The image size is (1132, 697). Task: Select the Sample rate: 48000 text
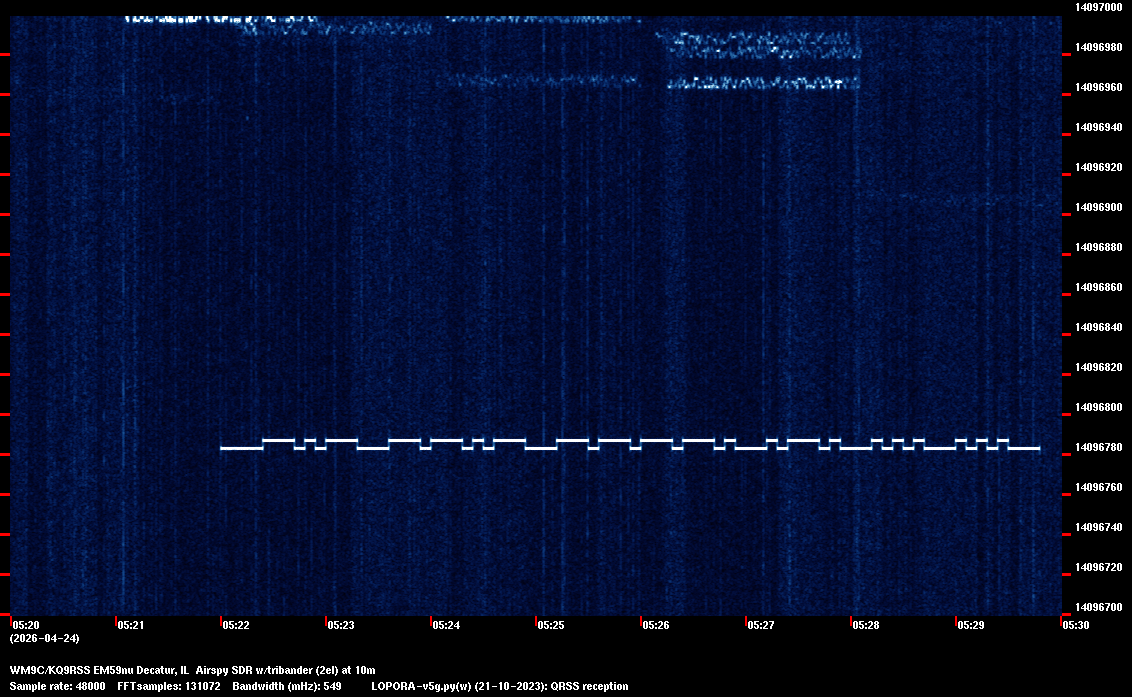(57, 686)
